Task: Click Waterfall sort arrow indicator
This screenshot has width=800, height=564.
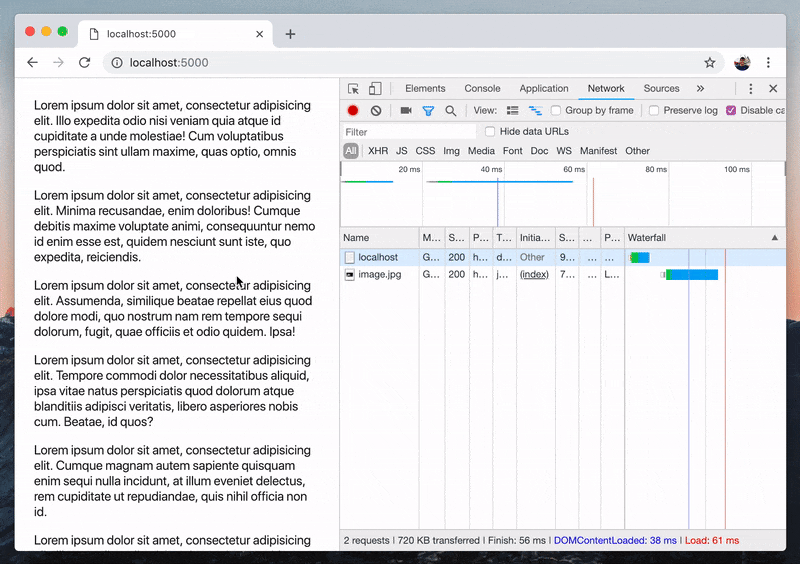Action: 774,238
